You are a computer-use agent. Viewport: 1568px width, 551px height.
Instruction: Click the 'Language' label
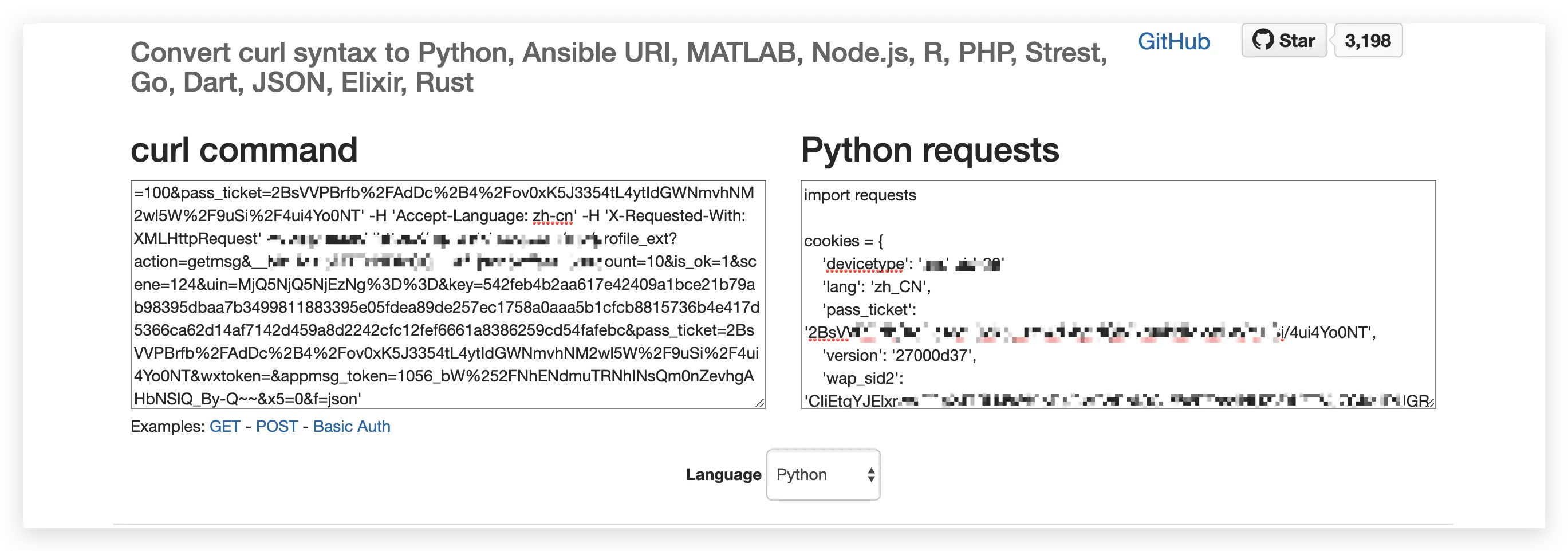(723, 475)
